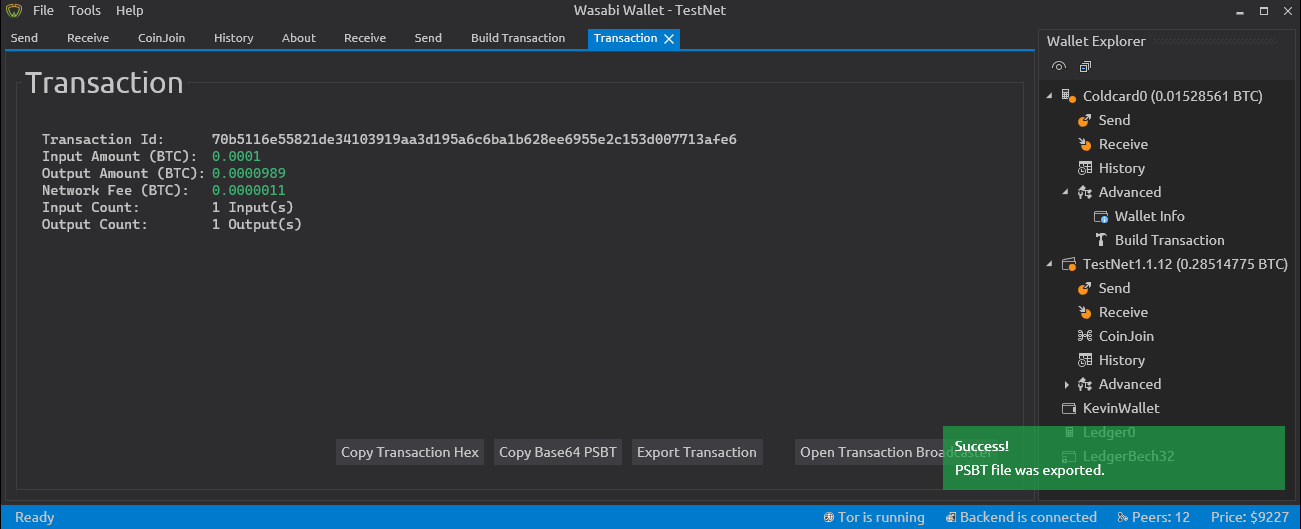Click the KevinWallet wallet icon
1301x529 pixels.
tap(1069, 408)
